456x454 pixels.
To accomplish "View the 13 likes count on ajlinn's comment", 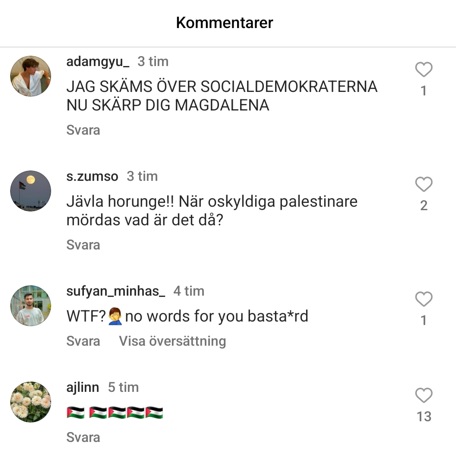I will [x=424, y=417].
